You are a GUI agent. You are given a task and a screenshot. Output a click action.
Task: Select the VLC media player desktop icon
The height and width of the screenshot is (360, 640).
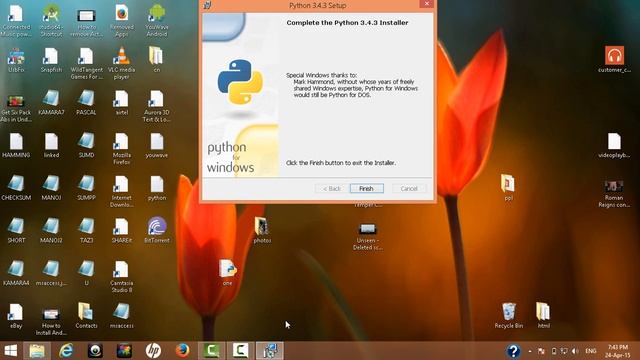click(x=122, y=63)
